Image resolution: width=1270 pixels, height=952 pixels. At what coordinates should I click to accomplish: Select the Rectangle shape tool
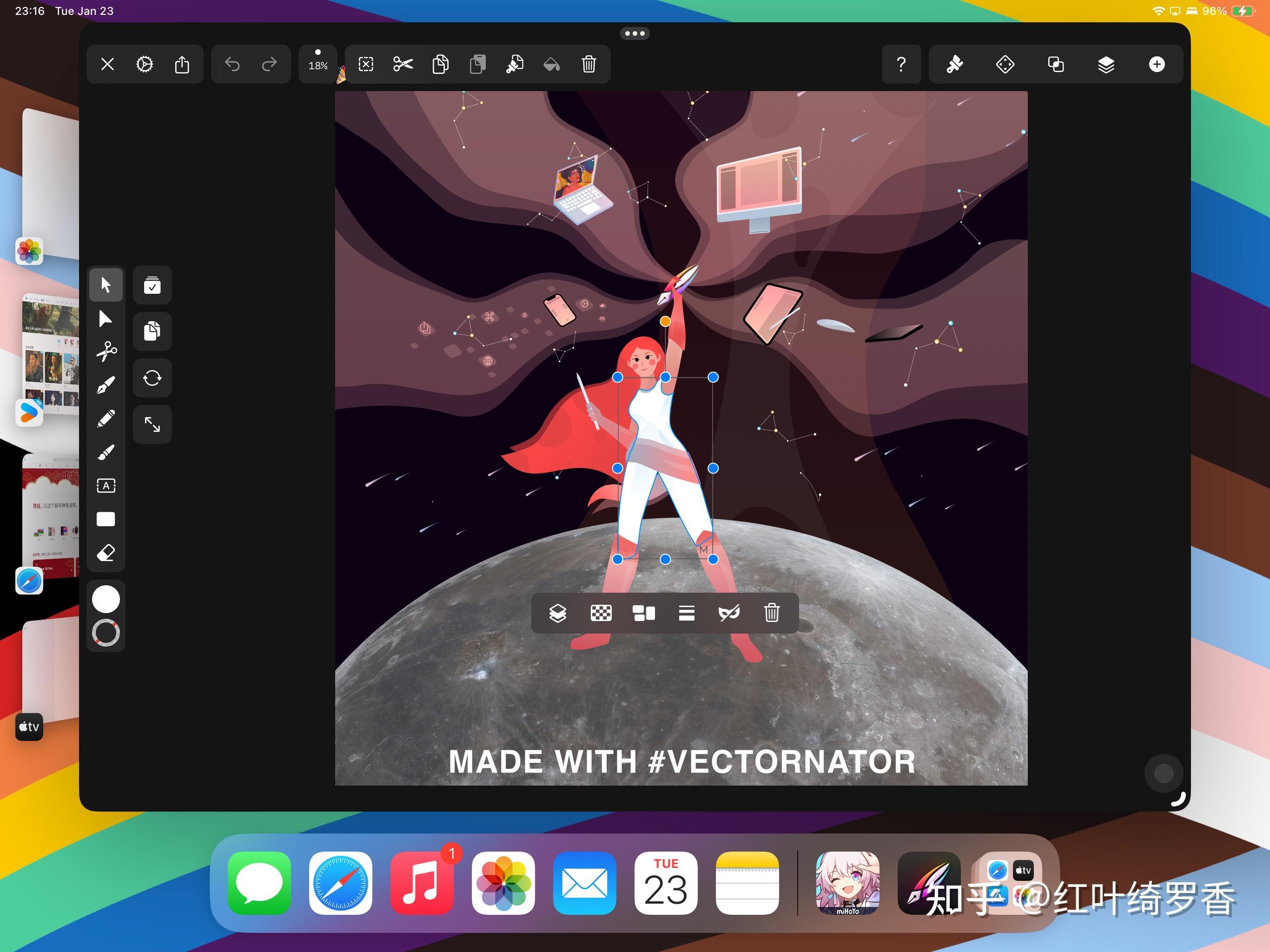point(106,520)
